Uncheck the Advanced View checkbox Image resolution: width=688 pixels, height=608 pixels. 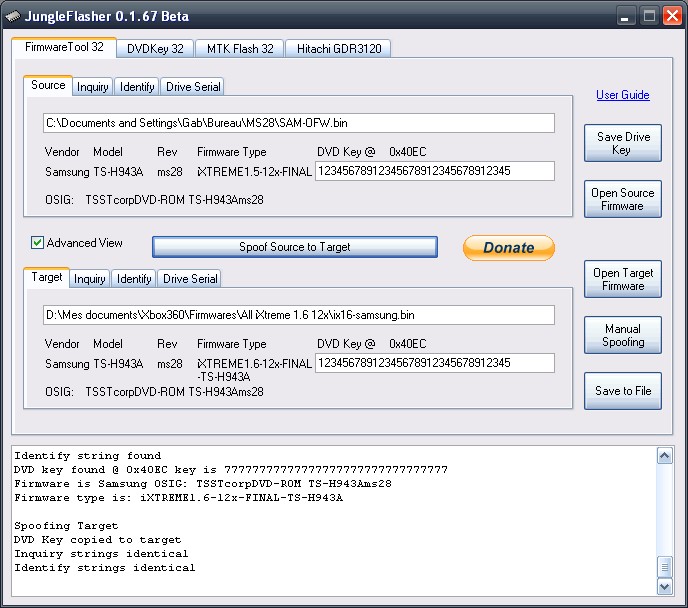pos(37,243)
